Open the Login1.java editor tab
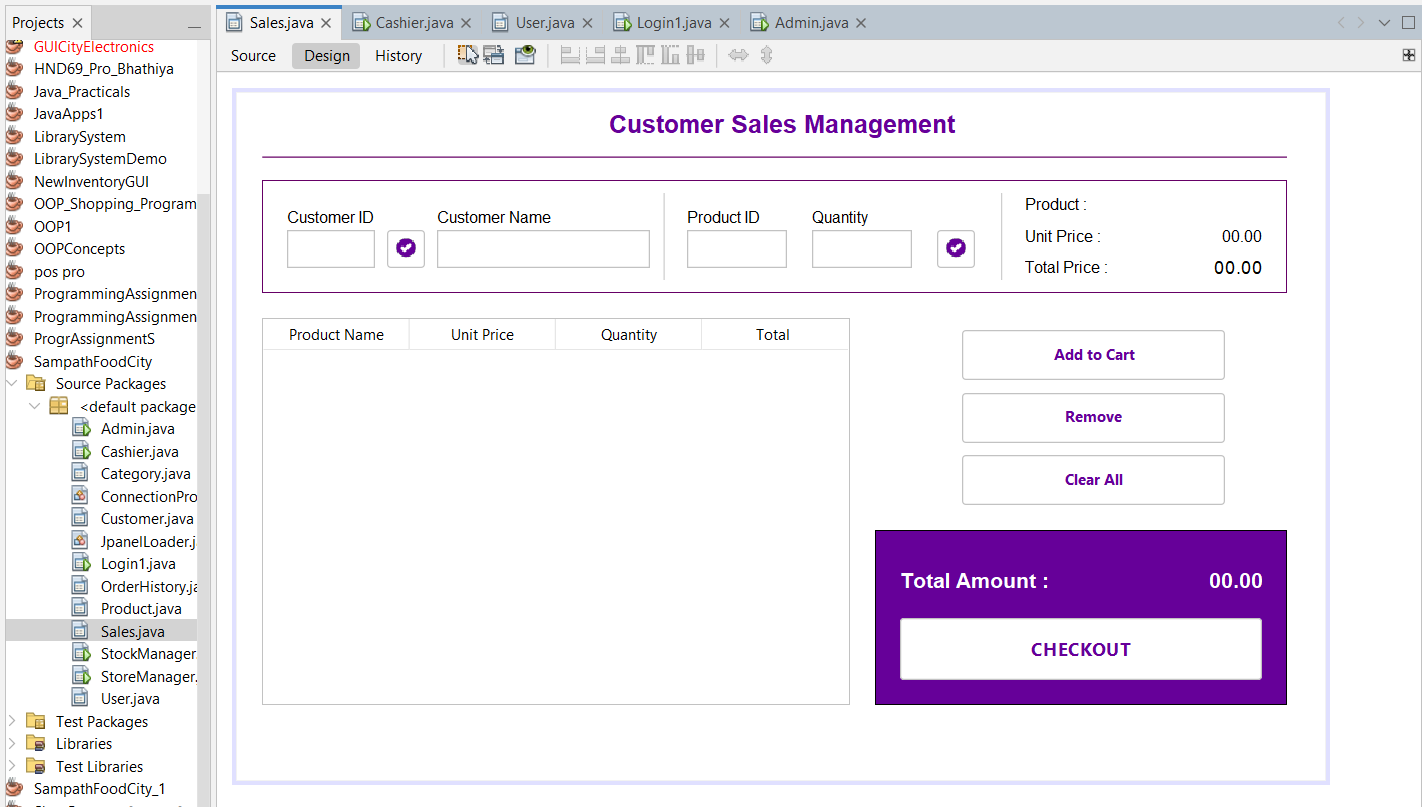This screenshot has height=807, width=1422. [x=676, y=23]
